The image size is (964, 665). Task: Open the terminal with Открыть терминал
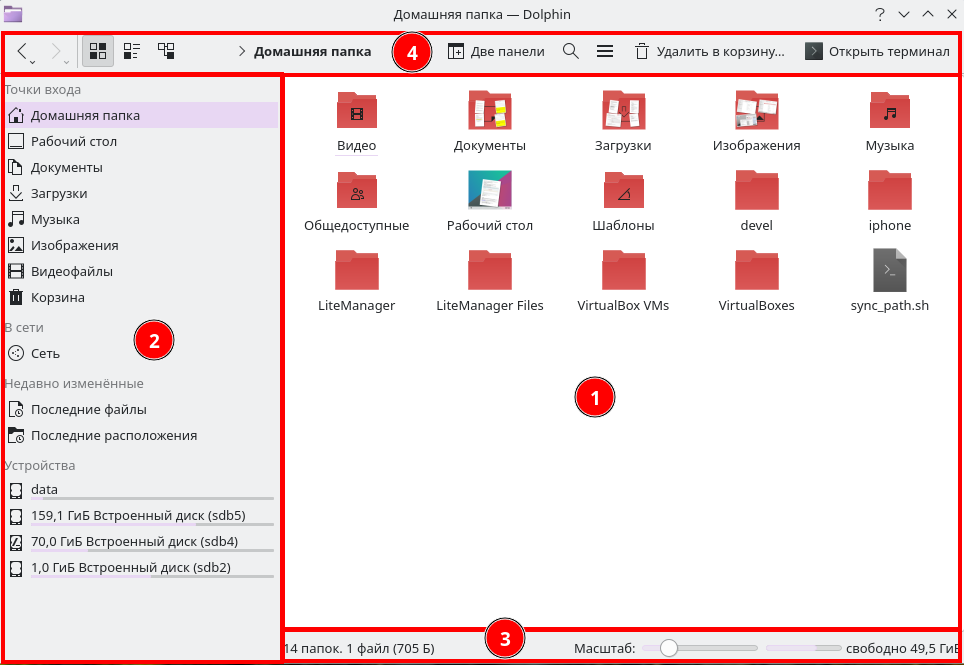[877, 51]
